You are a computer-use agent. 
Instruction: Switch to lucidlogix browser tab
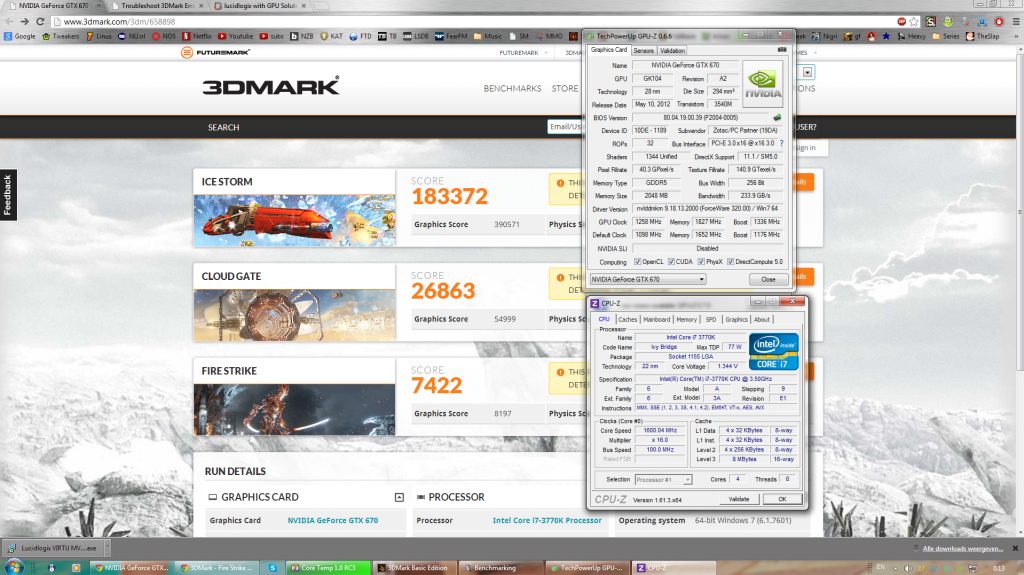[x=260, y=6]
